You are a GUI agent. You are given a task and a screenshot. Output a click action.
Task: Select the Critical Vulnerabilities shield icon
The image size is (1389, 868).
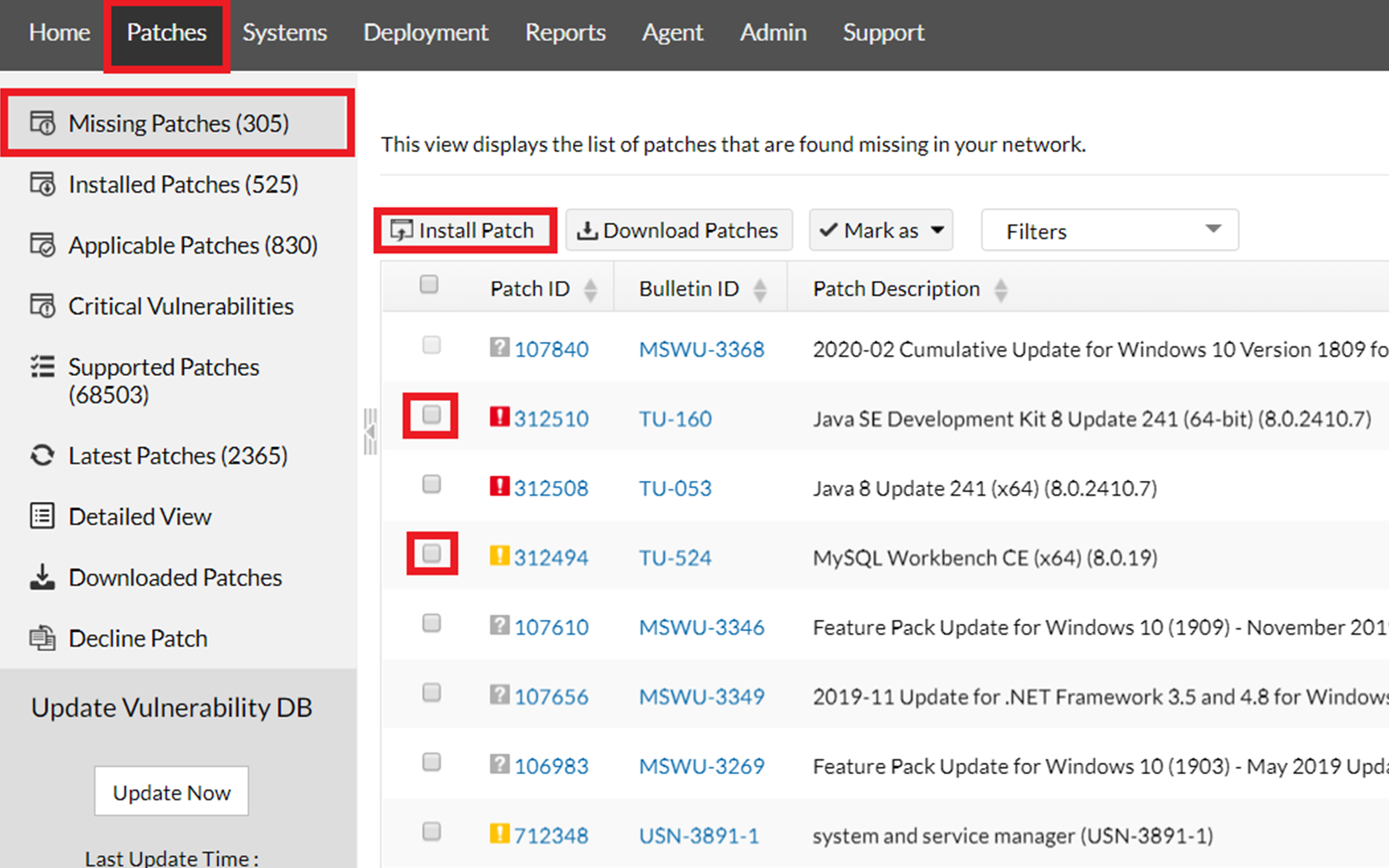[42, 306]
